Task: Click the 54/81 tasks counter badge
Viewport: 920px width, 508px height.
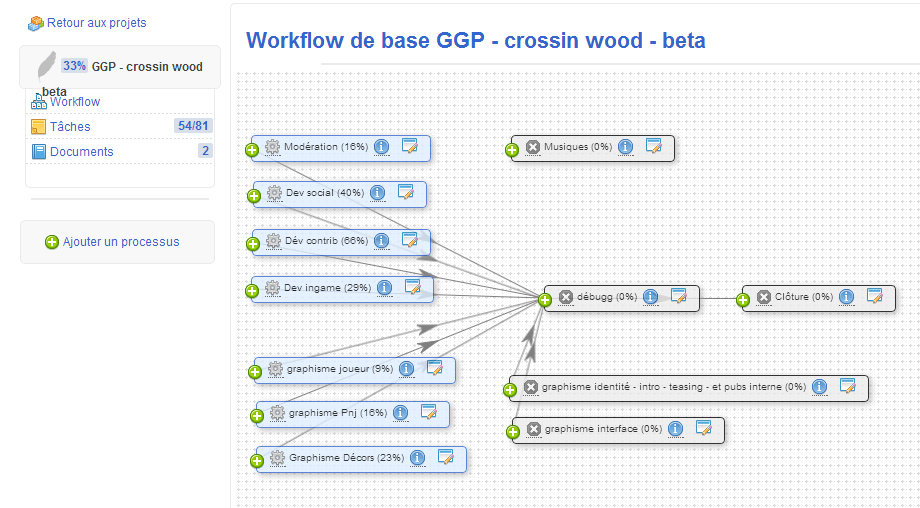Action: (x=193, y=126)
